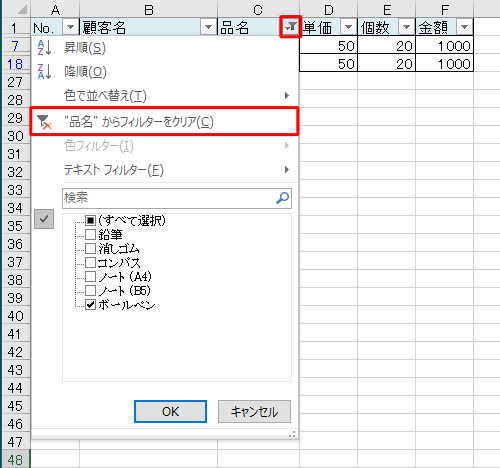Click the gray checkmark button beside list

click(44, 219)
